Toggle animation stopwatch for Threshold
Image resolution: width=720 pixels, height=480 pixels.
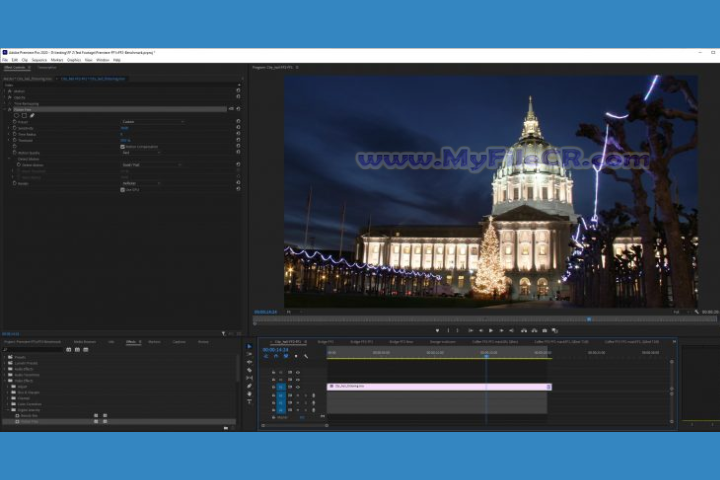[15, 140]
